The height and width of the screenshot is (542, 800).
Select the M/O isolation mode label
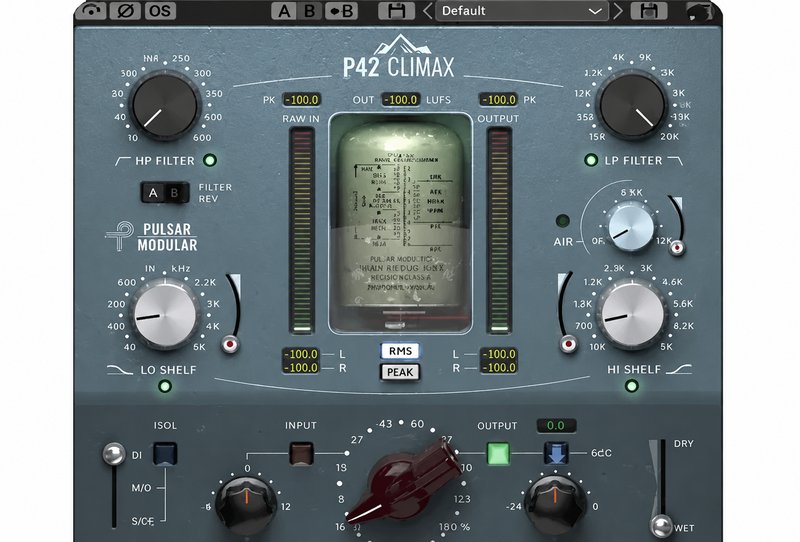point(141,488)
